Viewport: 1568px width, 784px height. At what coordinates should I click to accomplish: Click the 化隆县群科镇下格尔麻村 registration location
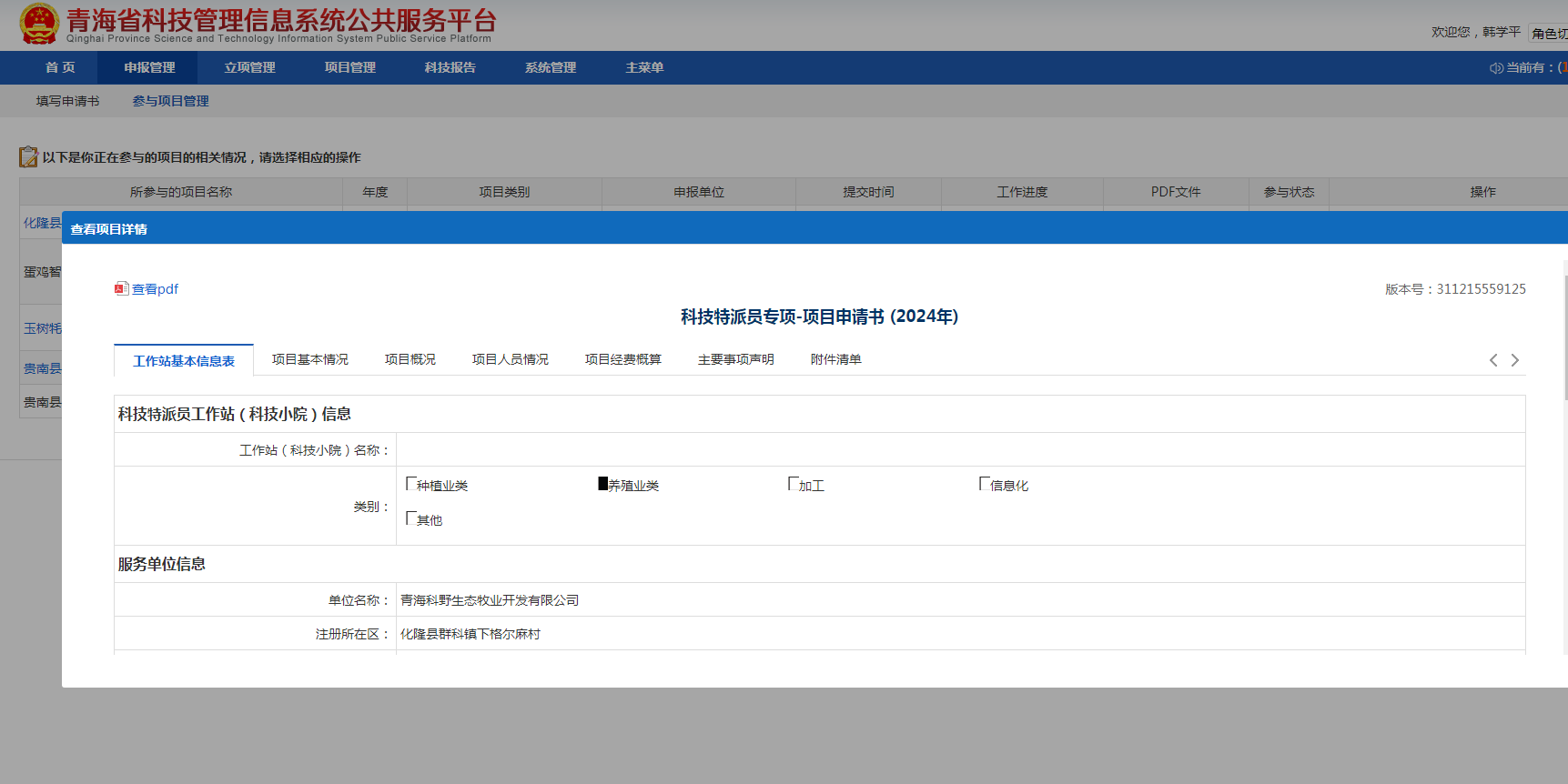(470, 634)
